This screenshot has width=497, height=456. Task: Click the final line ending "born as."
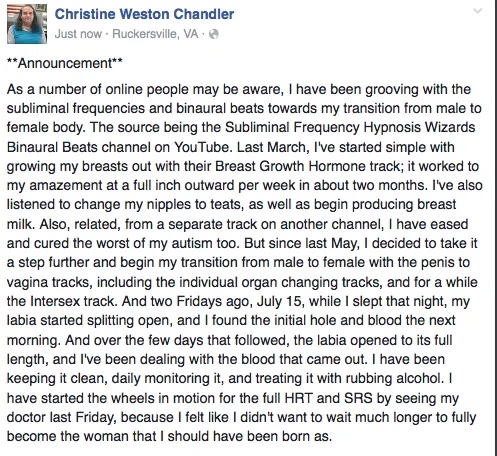click(x=169, y=437)
